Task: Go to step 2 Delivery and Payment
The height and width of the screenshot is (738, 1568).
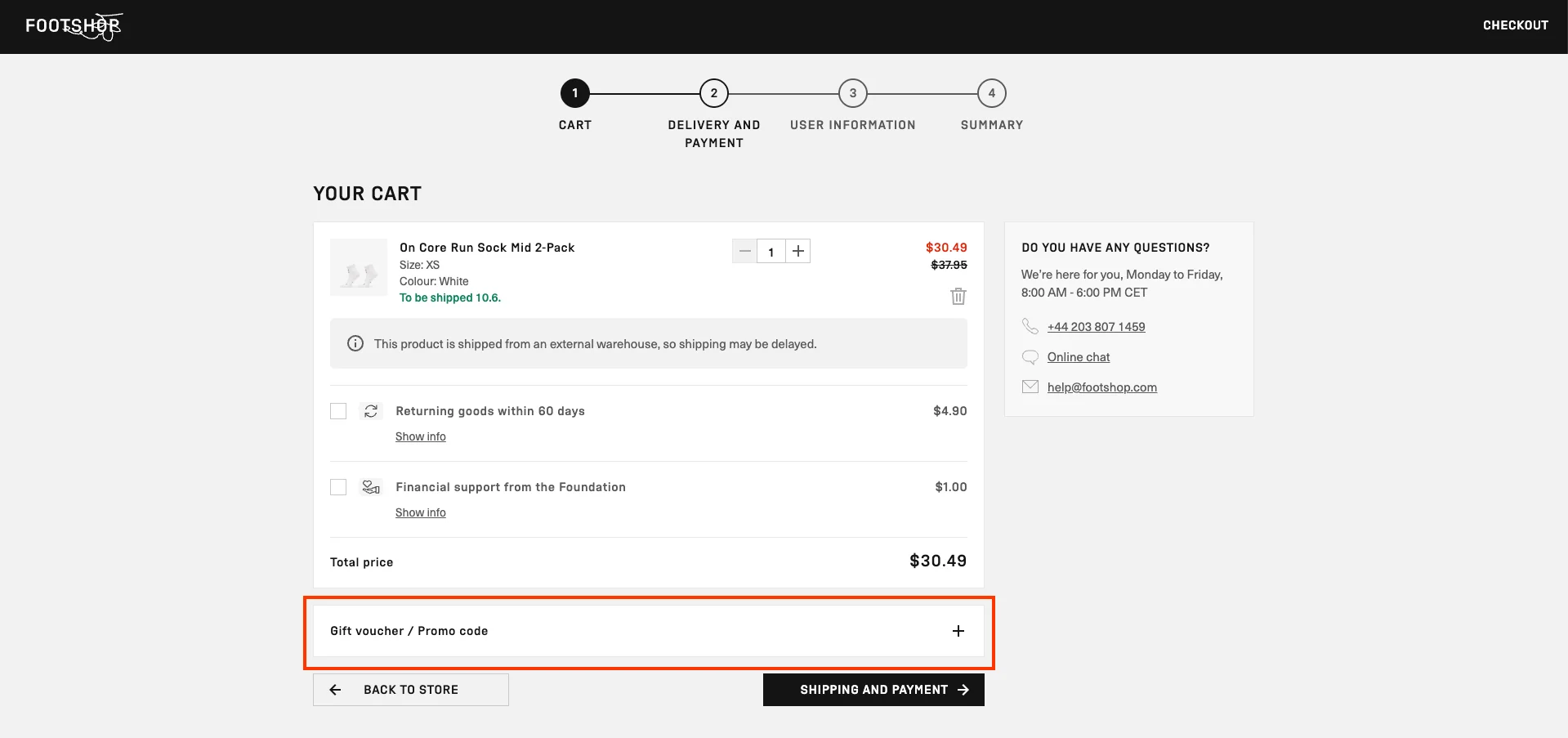Action: (x=714, y=93)
